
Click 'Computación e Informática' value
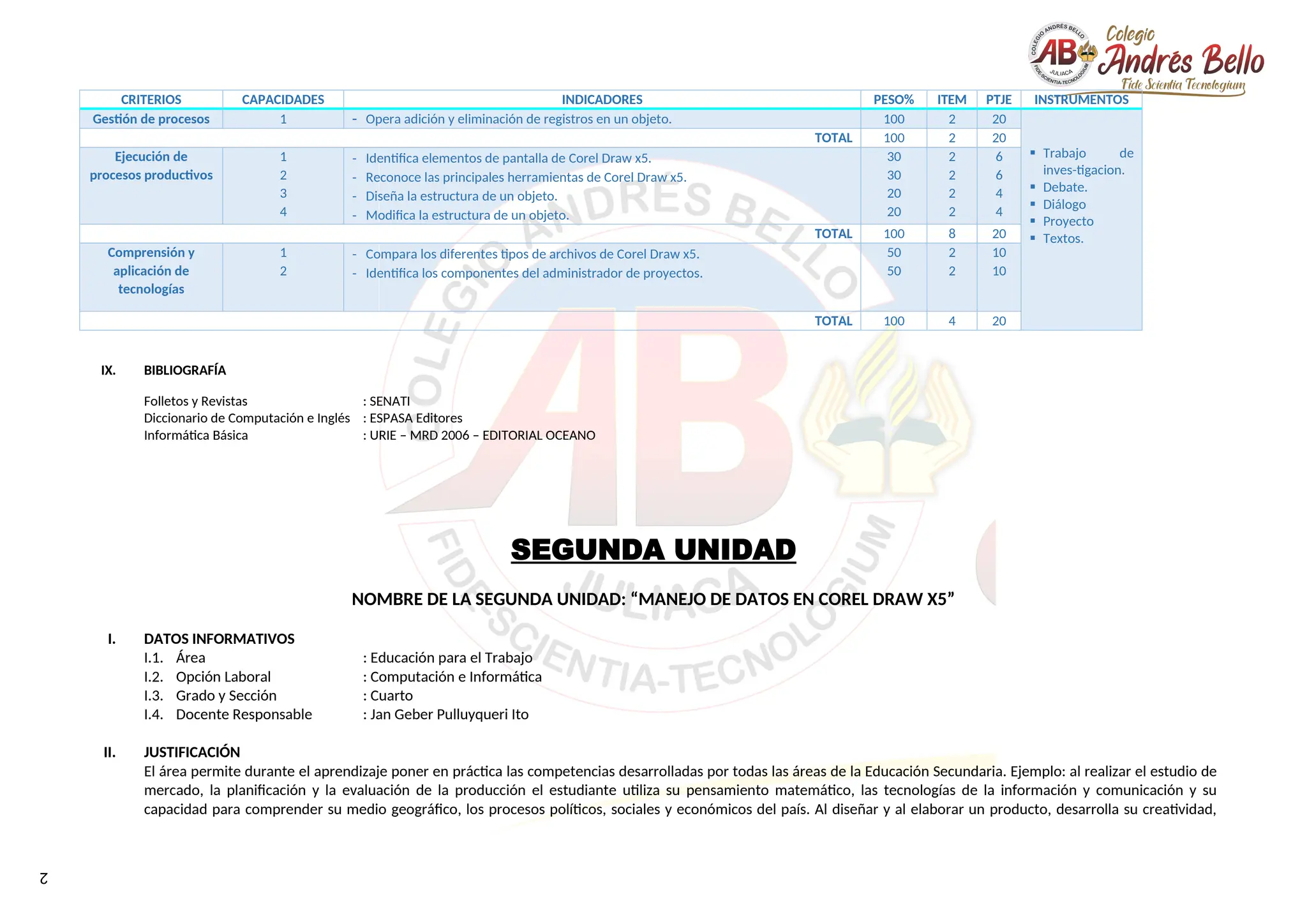[456, 677]
